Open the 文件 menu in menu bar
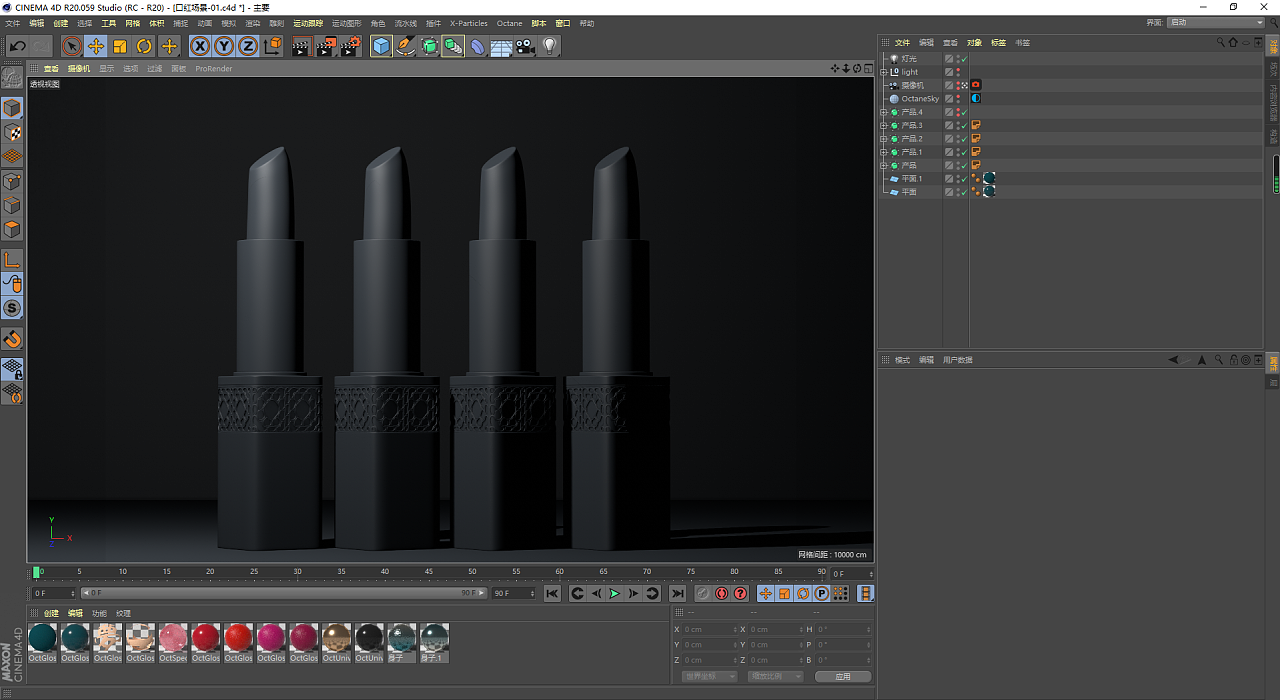This screenshot has width=1280, height=700. tap(13, 23)
